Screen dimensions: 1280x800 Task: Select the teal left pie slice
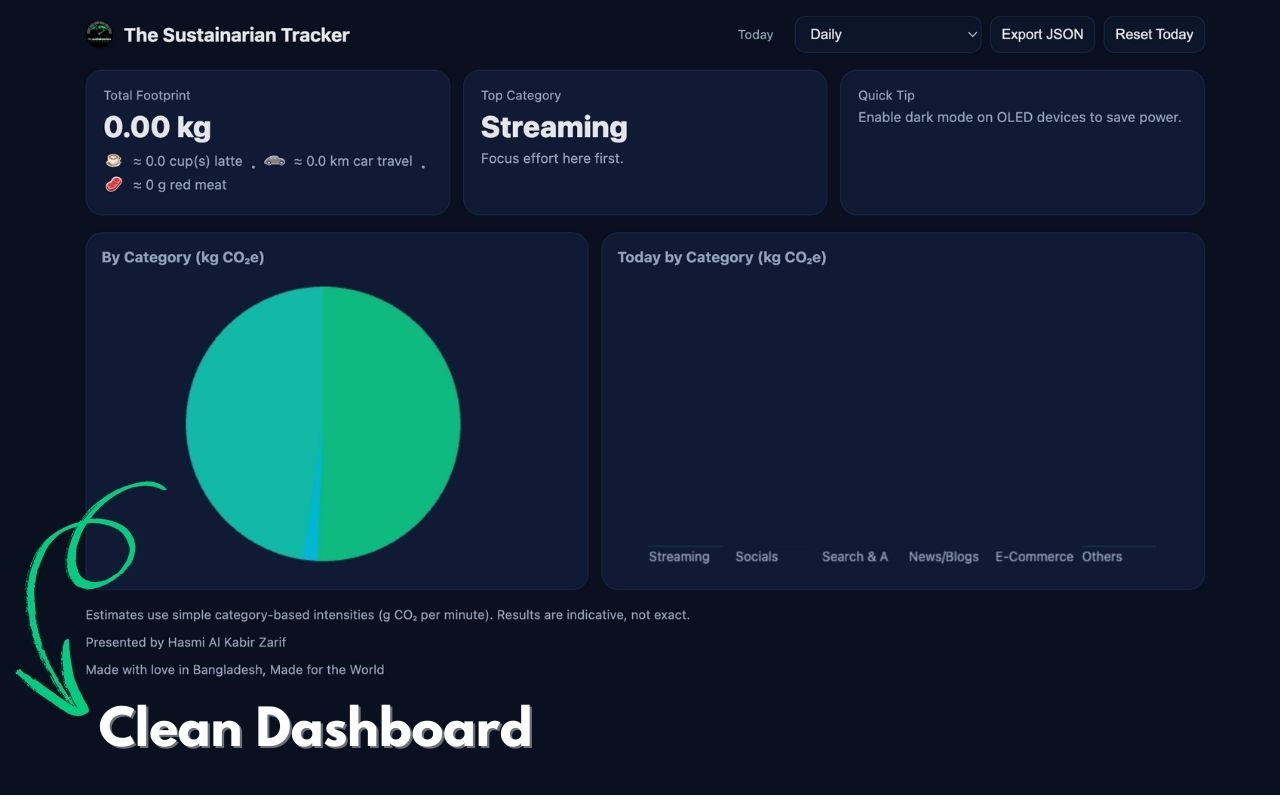click(250, 420)
